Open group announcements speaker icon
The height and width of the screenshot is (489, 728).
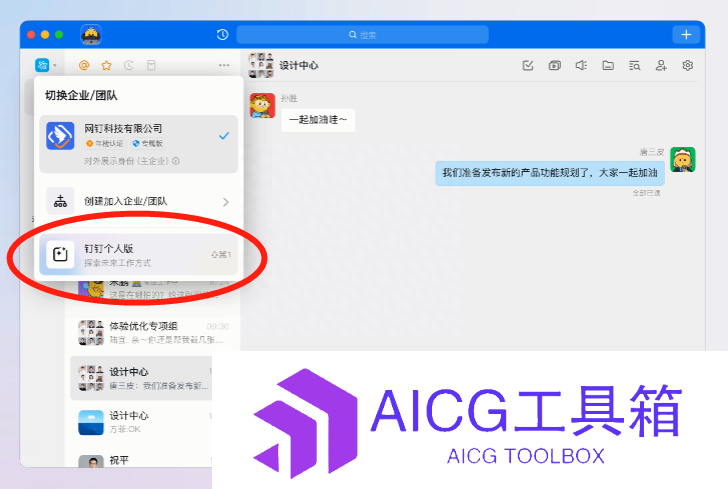(x=581, y=65)
